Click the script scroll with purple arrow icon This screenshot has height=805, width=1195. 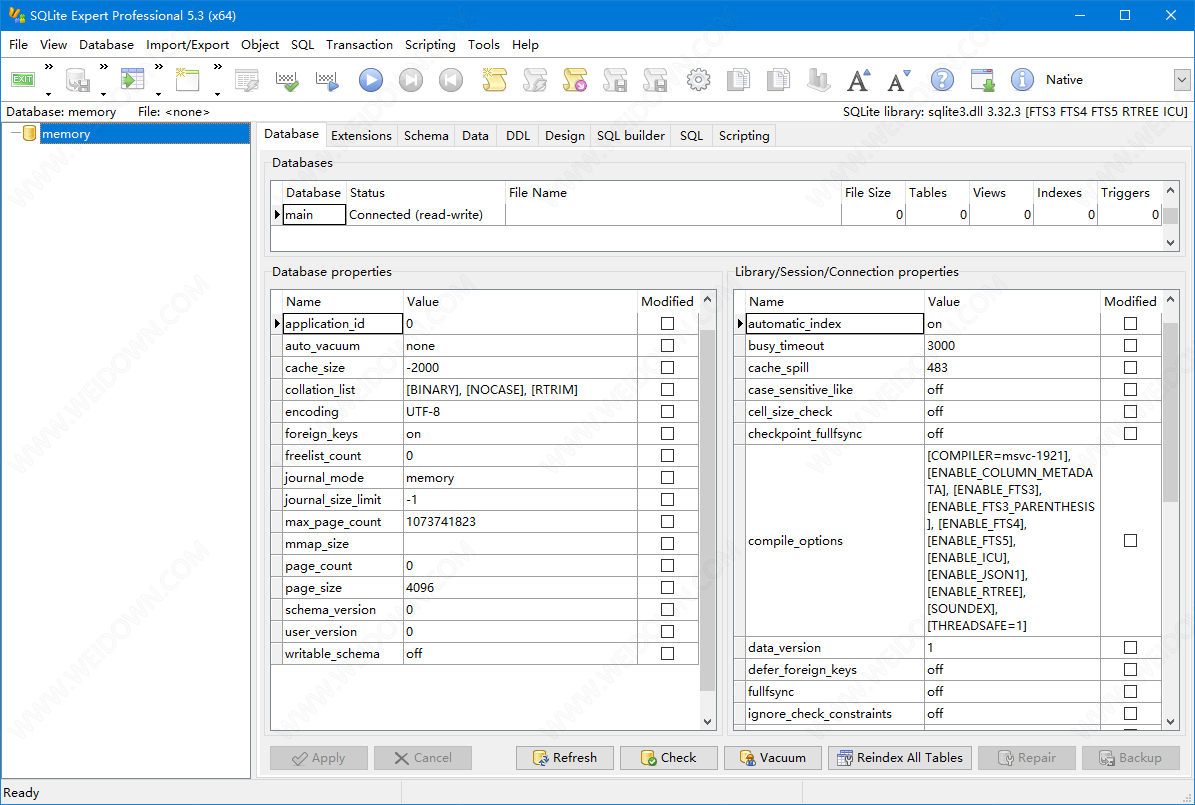575,79
